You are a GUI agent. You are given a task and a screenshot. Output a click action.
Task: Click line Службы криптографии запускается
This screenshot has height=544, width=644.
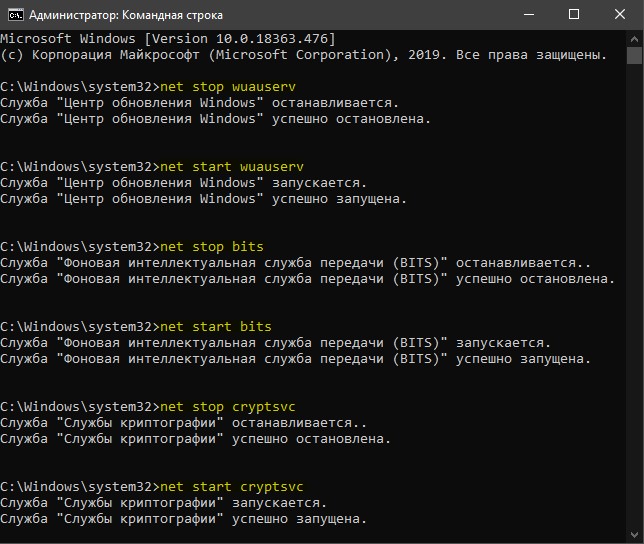click(x=163, y=503)
